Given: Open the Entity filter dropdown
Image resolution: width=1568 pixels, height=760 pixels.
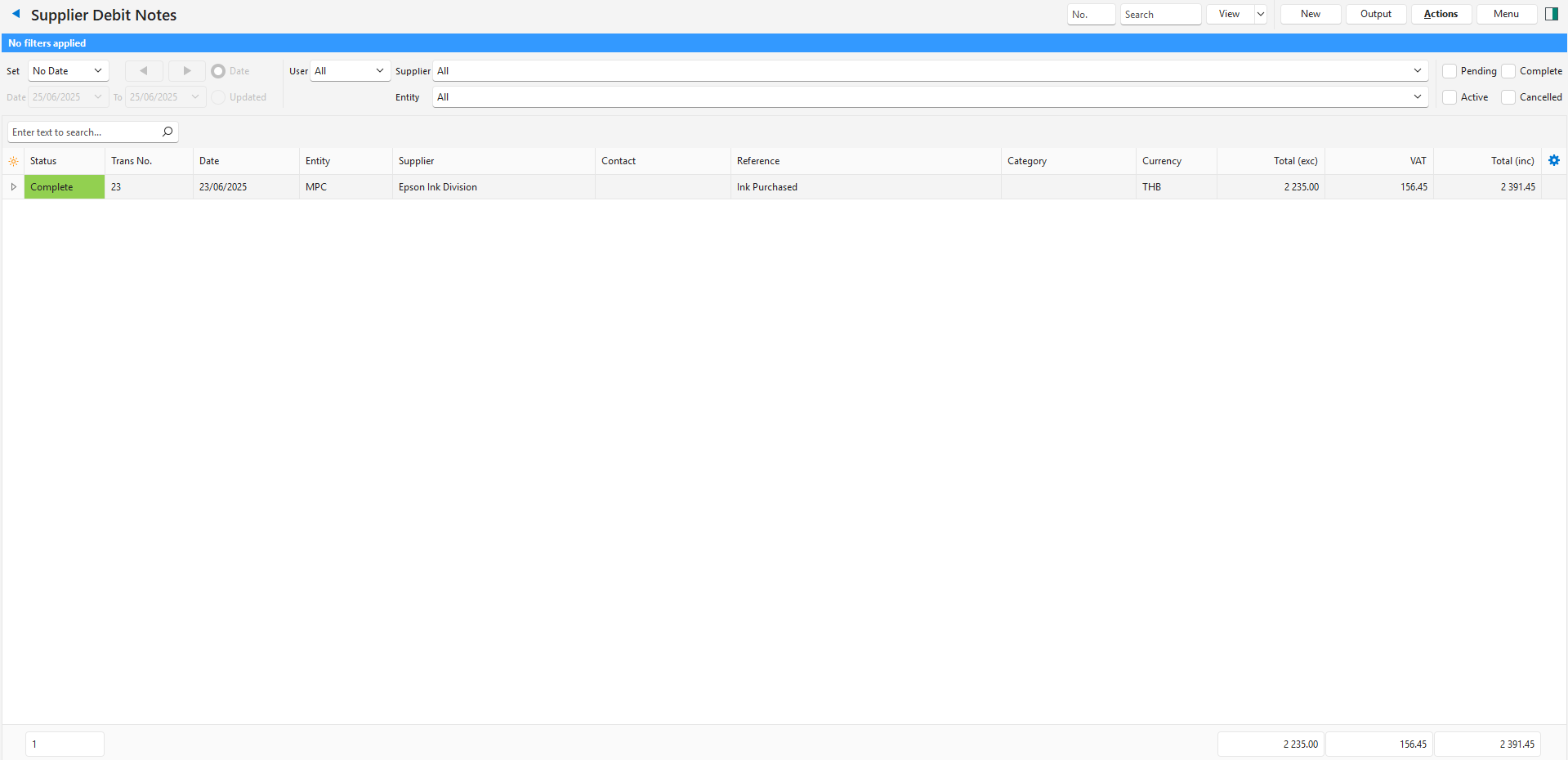Looking at the screenshot, I should coord(1417,97).
